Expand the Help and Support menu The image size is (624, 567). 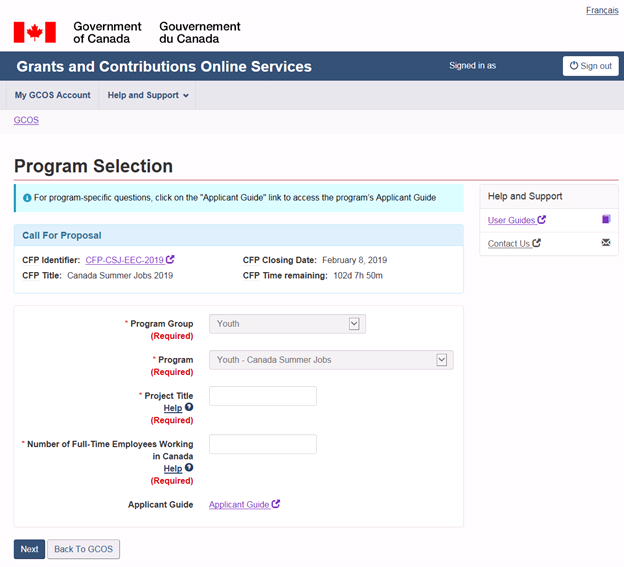point(148,96)
